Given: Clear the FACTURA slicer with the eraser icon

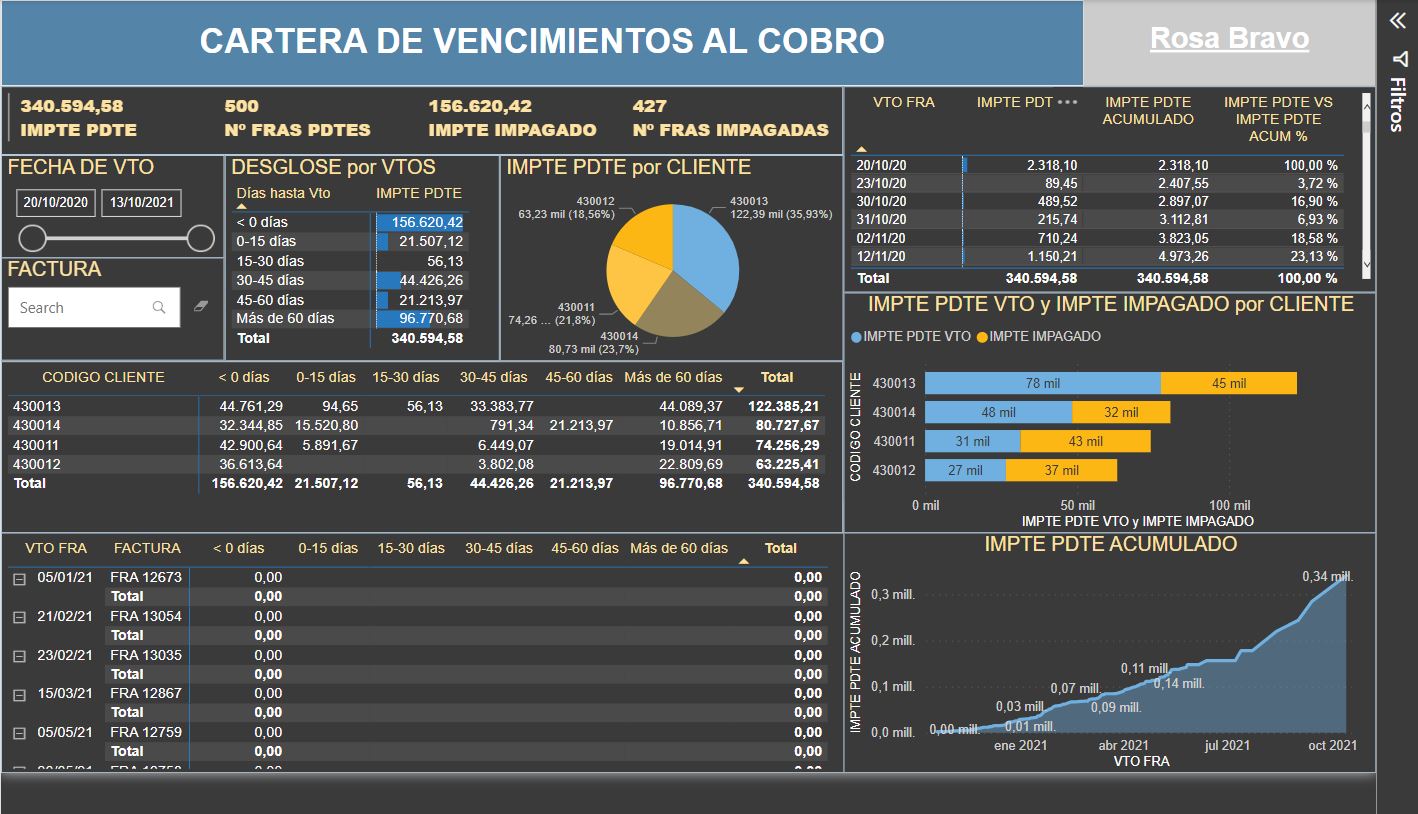Looking at the screenshot, I should (x=200, y=306).
